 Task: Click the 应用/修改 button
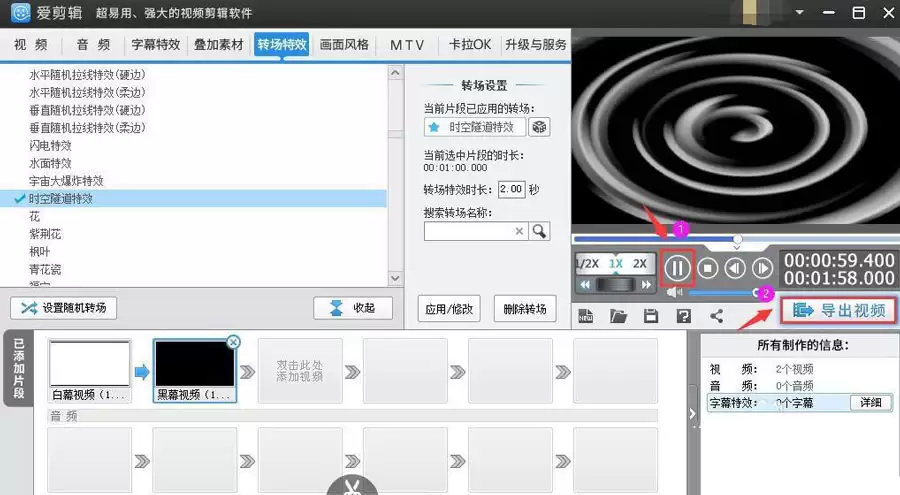click(x=449, y=309)
